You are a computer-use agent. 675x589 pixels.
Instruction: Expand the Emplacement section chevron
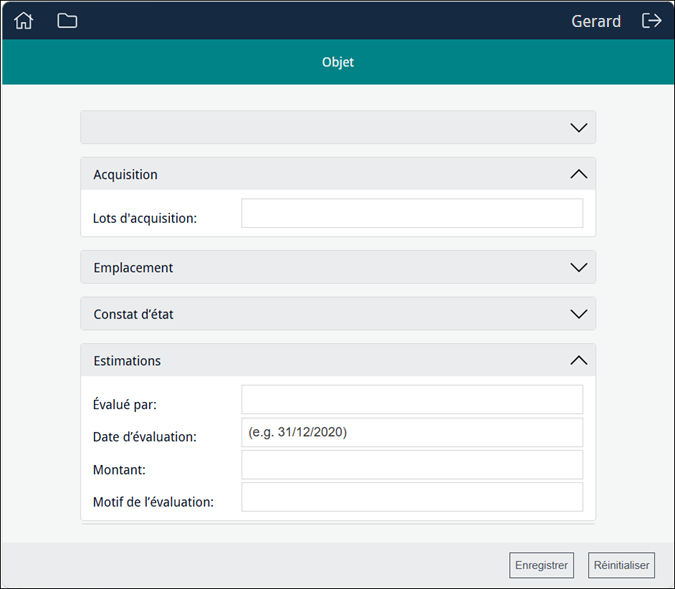pos(579,267)
